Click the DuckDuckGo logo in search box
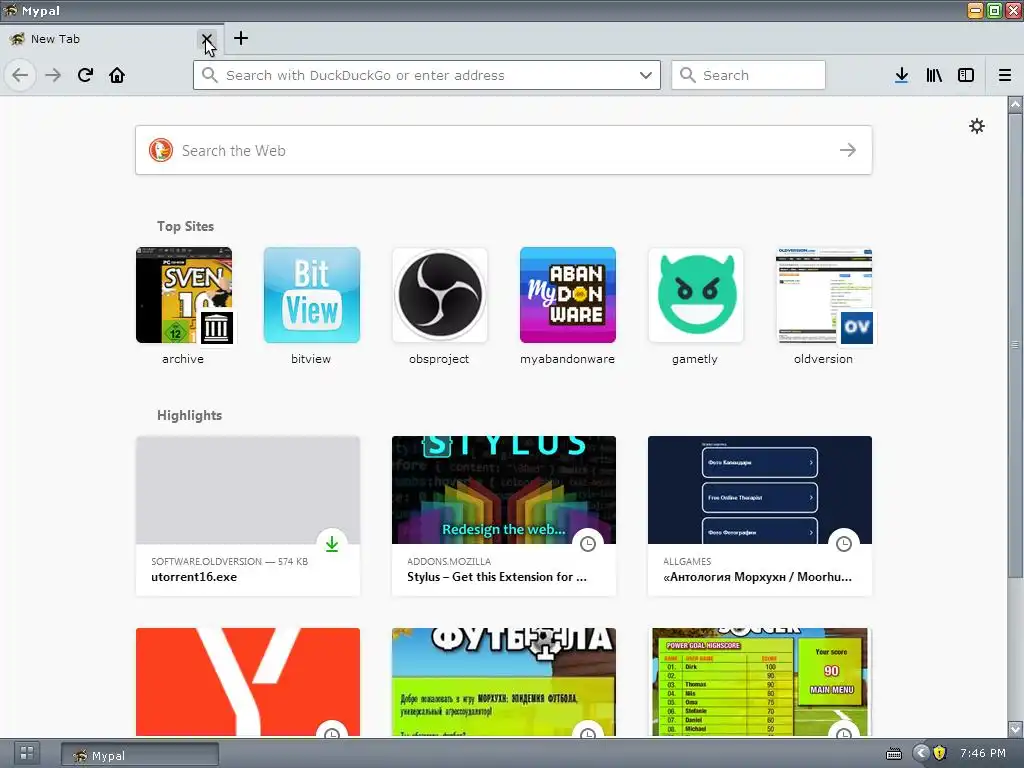Viewport: 1024px width, 768px height. [x=161, y=150]
